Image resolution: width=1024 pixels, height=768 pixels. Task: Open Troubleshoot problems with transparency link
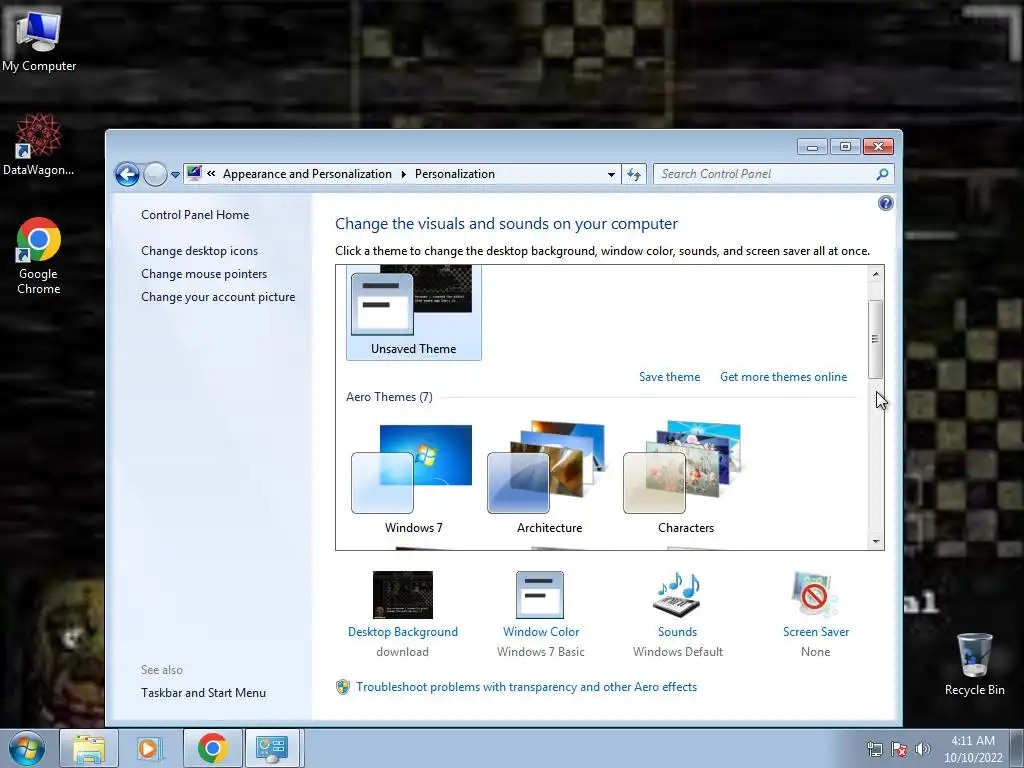coord(526,687)
